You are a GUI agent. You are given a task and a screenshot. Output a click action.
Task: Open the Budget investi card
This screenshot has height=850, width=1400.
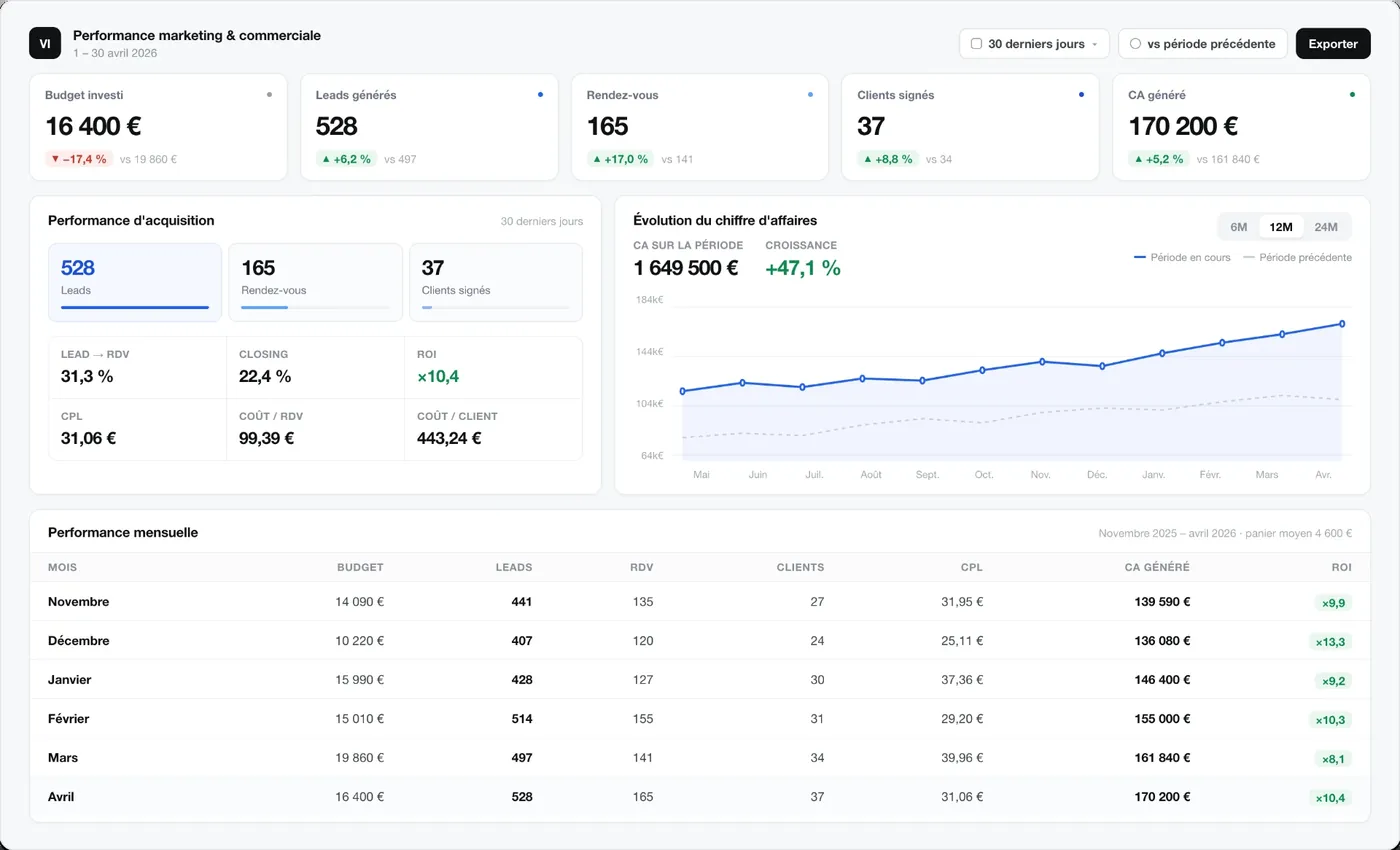tap(158, 127)
